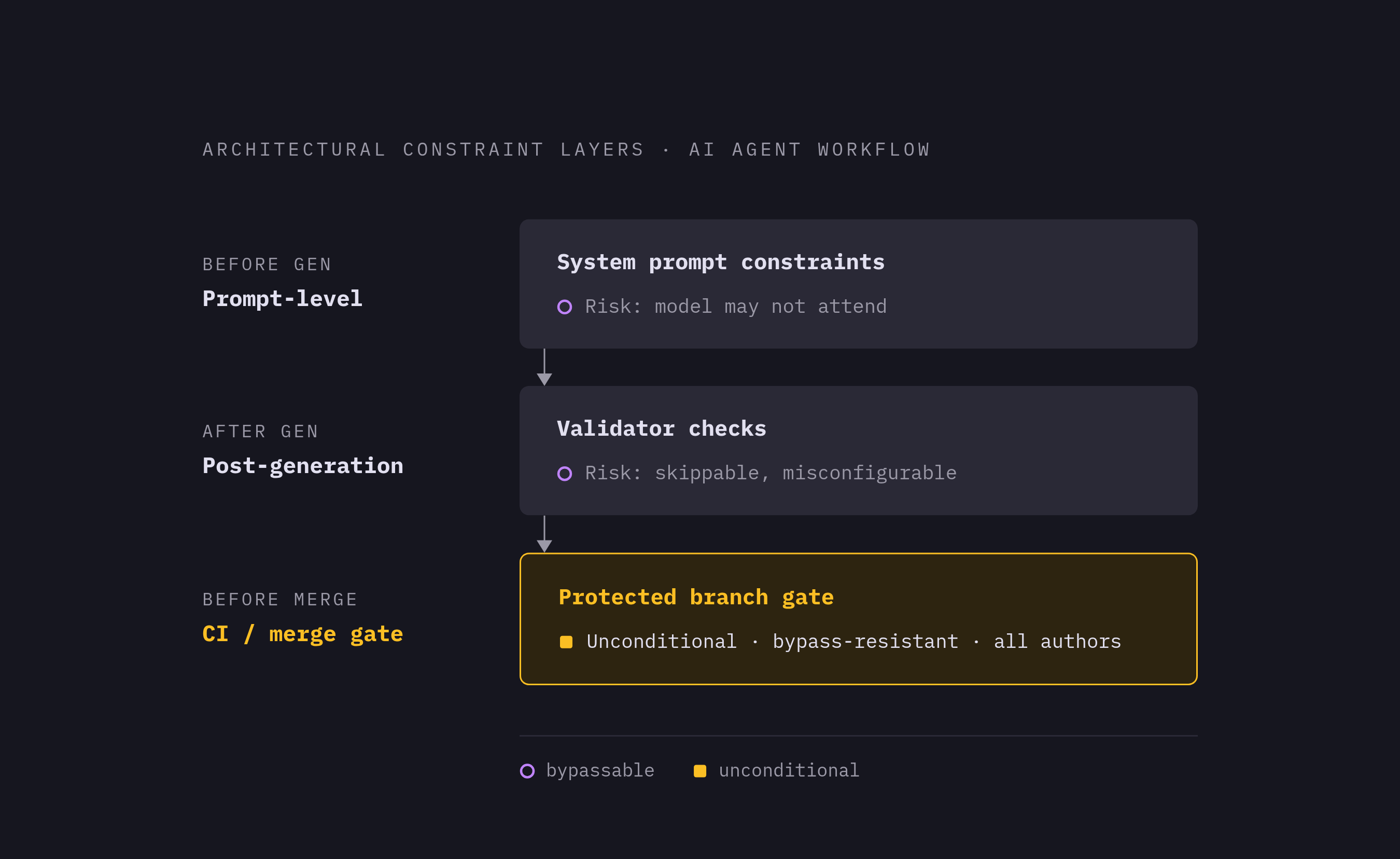The image size is (1400, 859).
Task: Click the 'bypassable' legend text
Action: click(600, 771)
